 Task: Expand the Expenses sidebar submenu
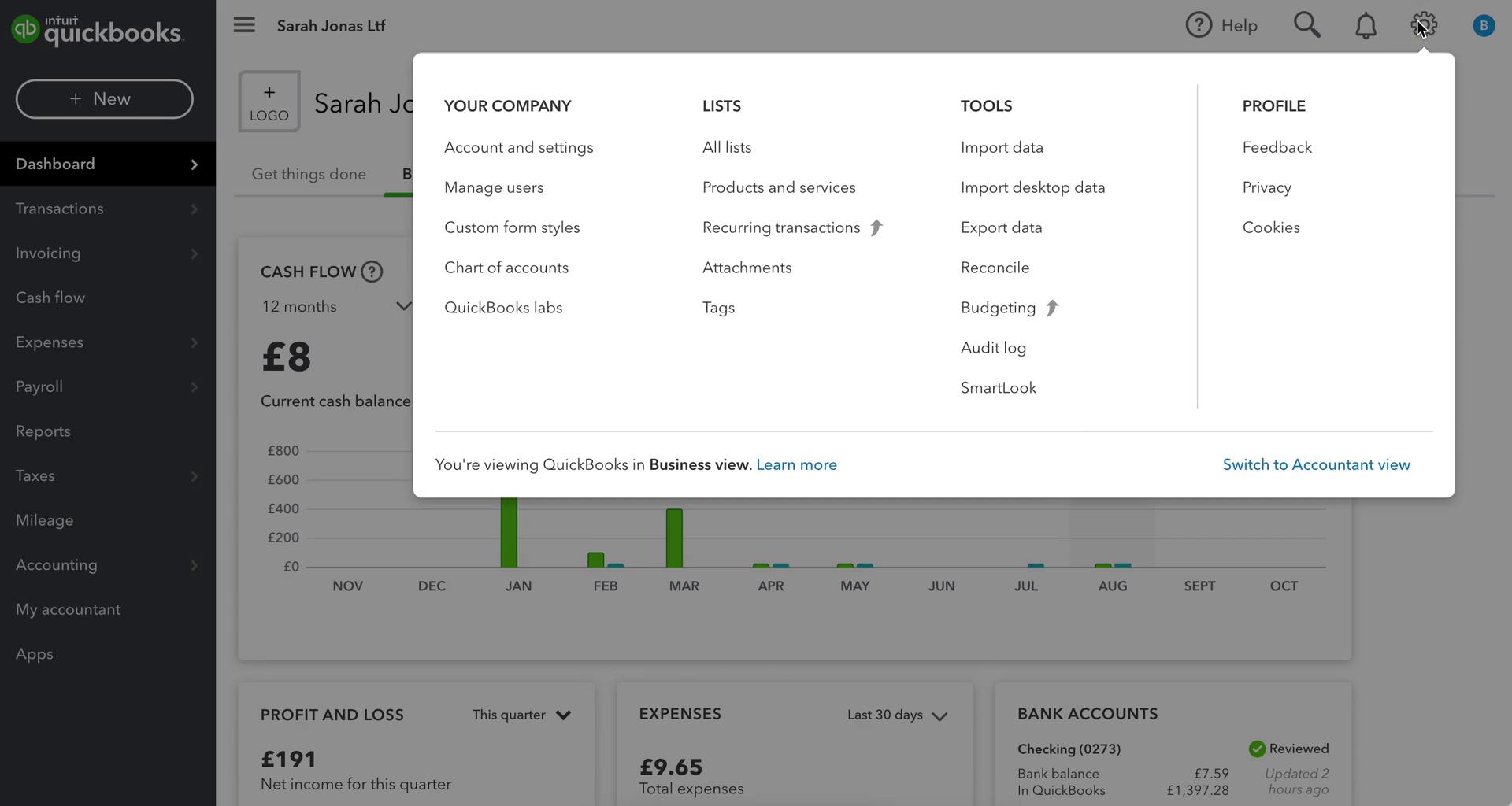194,342
